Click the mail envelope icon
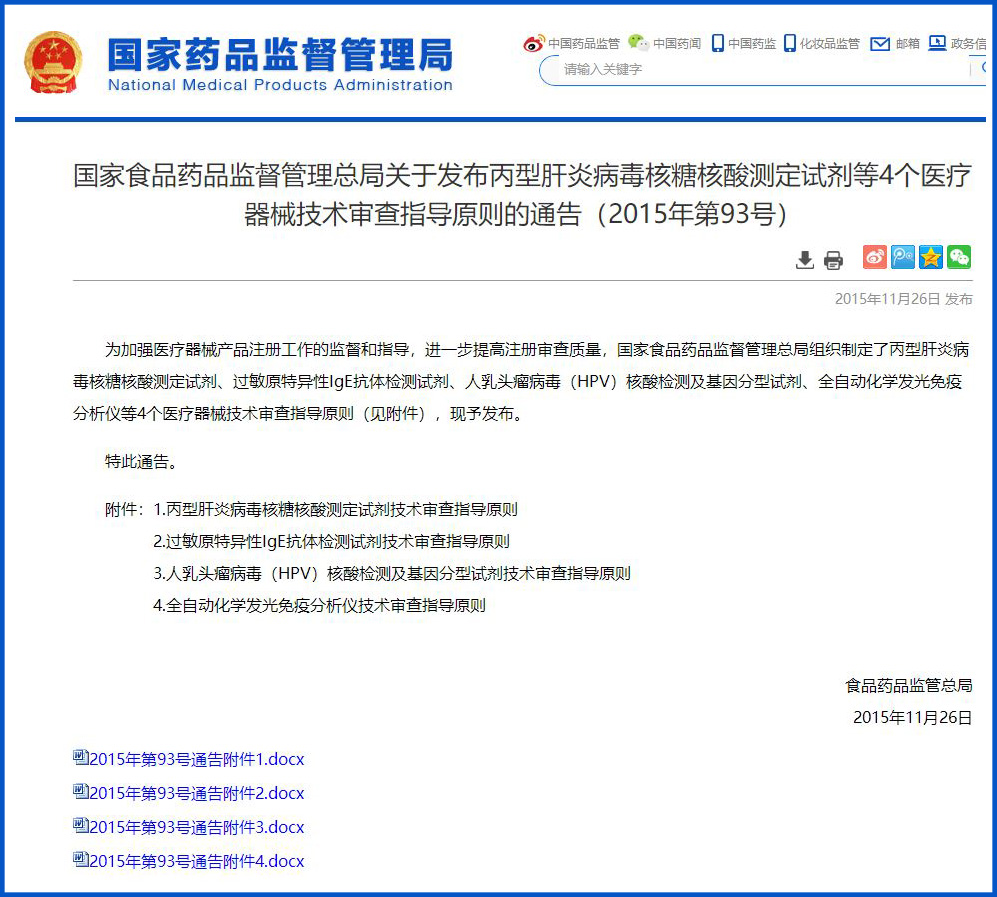The image size is (997, 897). click(880, 43)
